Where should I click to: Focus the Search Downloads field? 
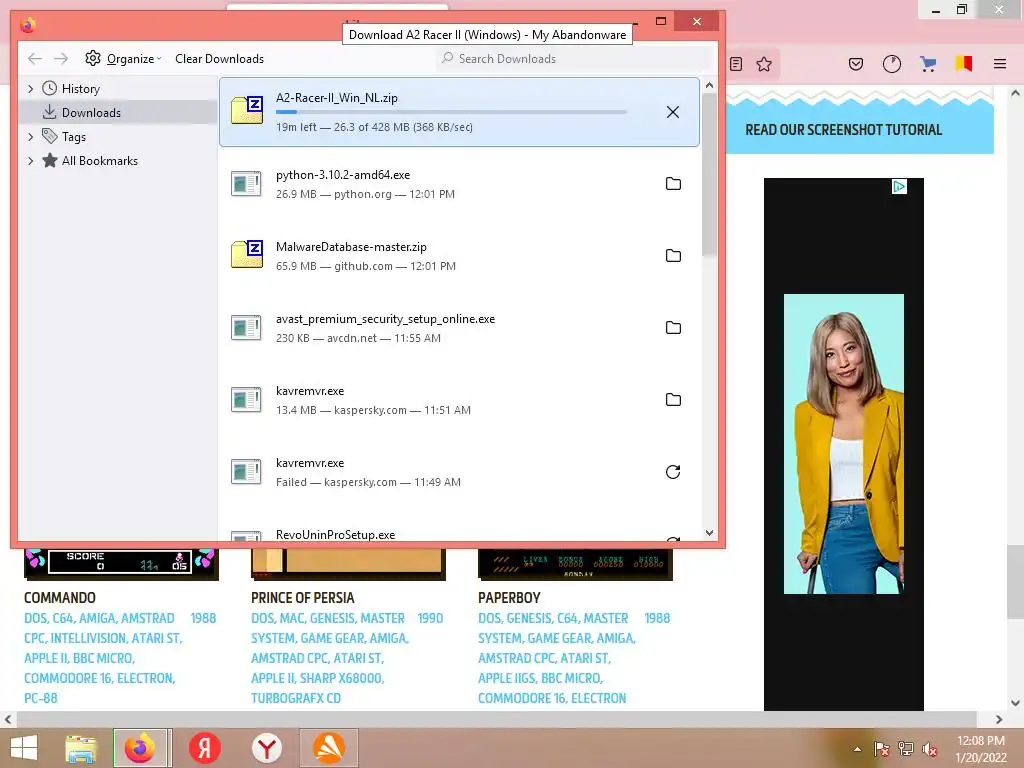click(x=575, y=59)
